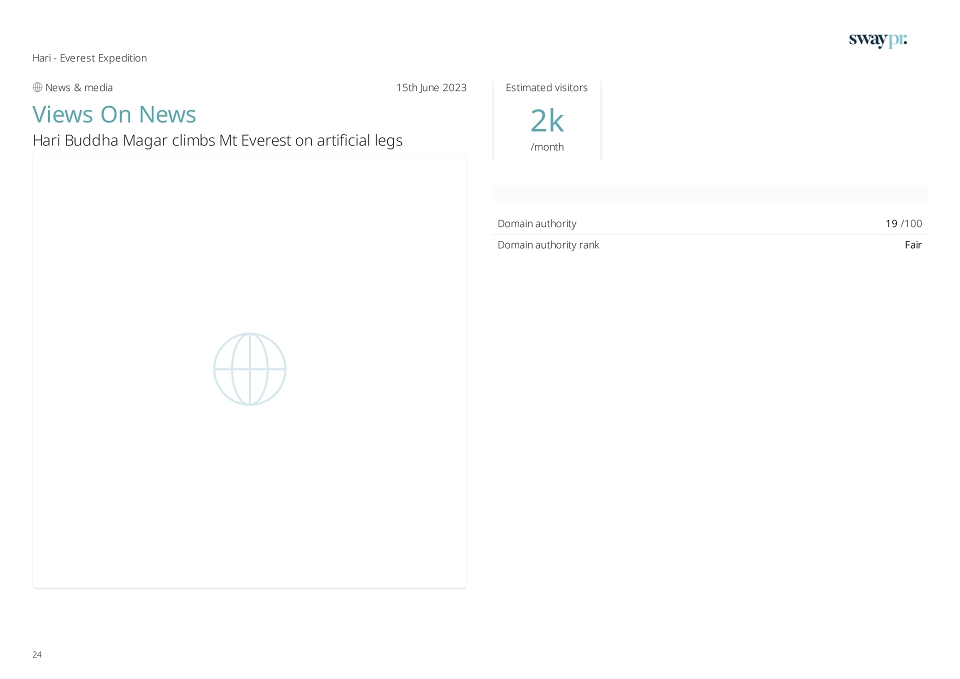Click the Estimated visitors label
Viewport: 960px width, 679px height.
coord(547,88)
